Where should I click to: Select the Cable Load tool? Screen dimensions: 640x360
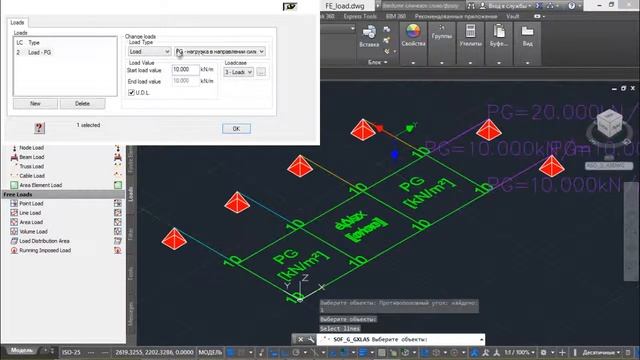pyautogui.click(x=32, y=176)
